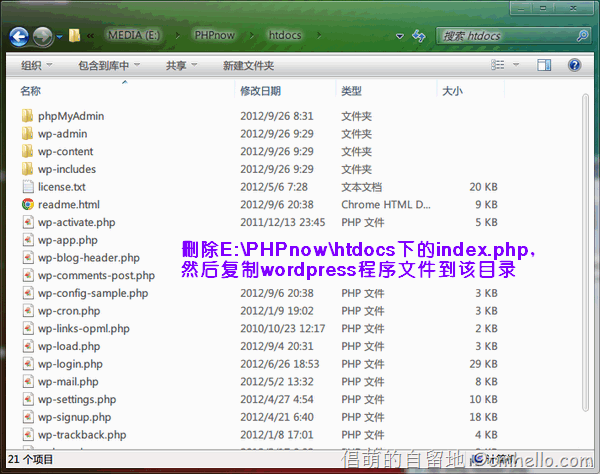600x474 pixels.
Task: Select the wp-activate.php file icon
Action: click(28, 222)
